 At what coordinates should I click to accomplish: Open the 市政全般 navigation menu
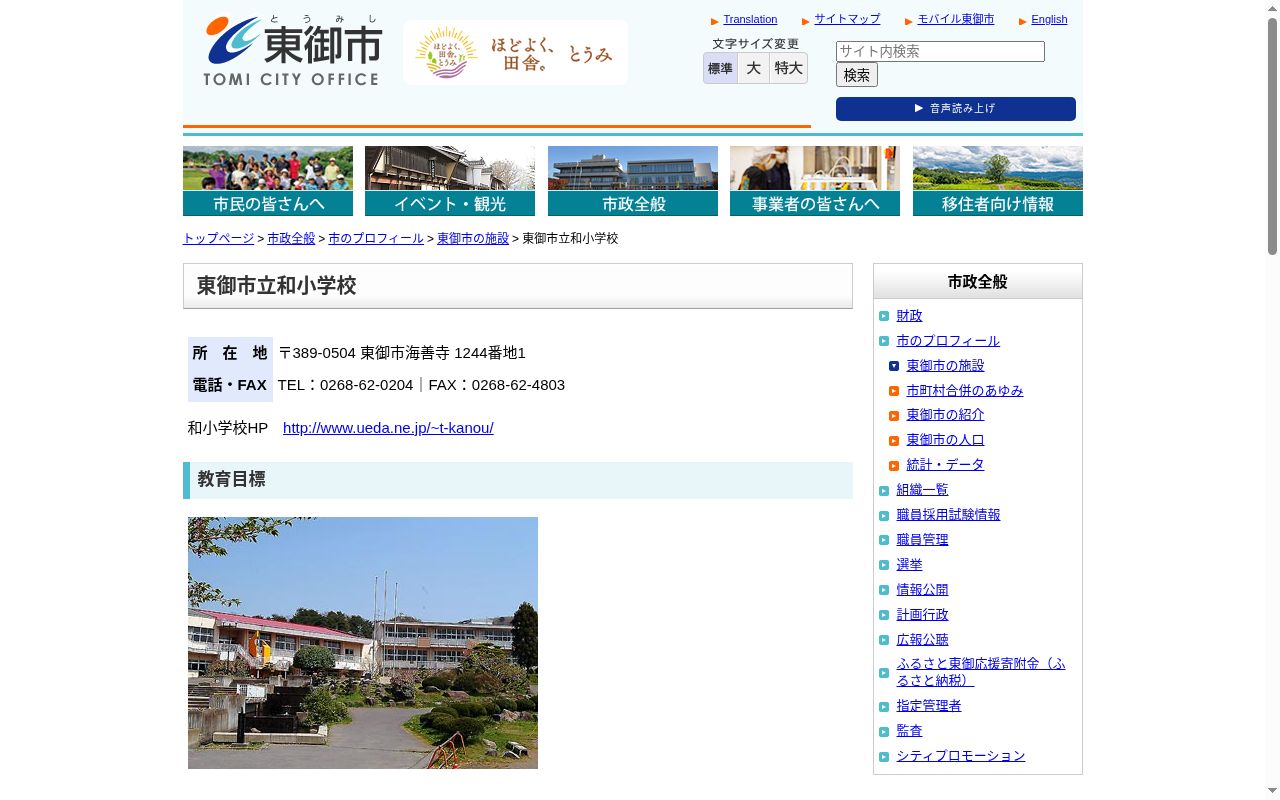(x=633, y=181)
